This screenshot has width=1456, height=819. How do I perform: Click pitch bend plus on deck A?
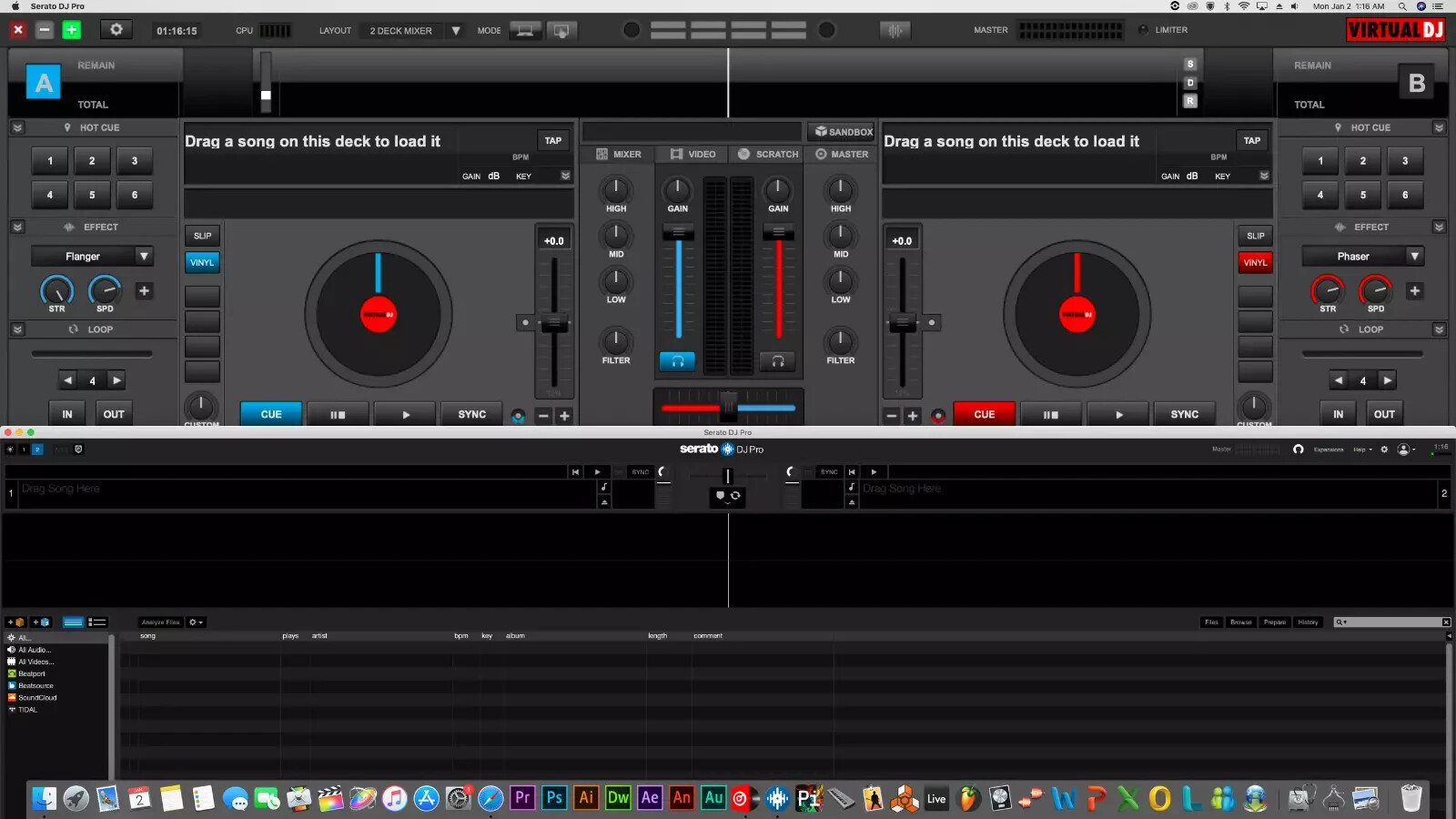pyautogui.click(x=564, y=416)
